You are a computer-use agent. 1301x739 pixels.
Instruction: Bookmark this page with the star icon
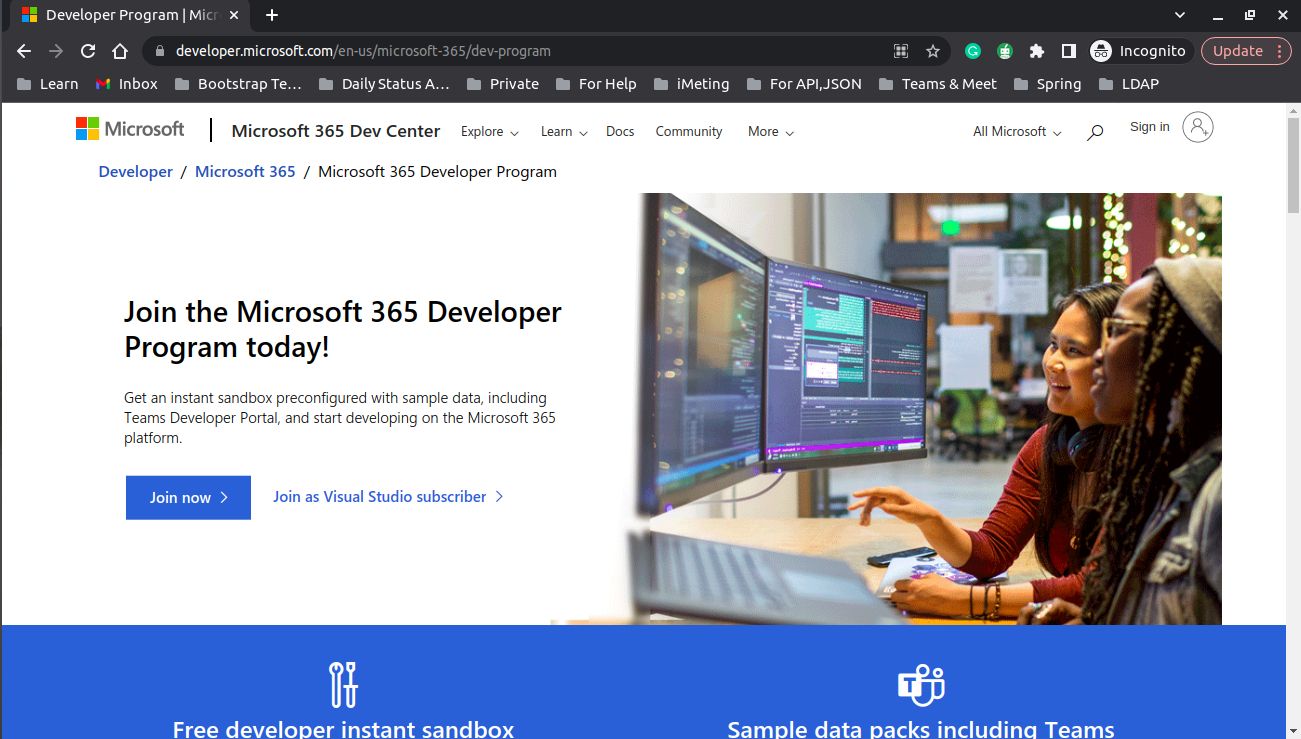click(933, 51)
